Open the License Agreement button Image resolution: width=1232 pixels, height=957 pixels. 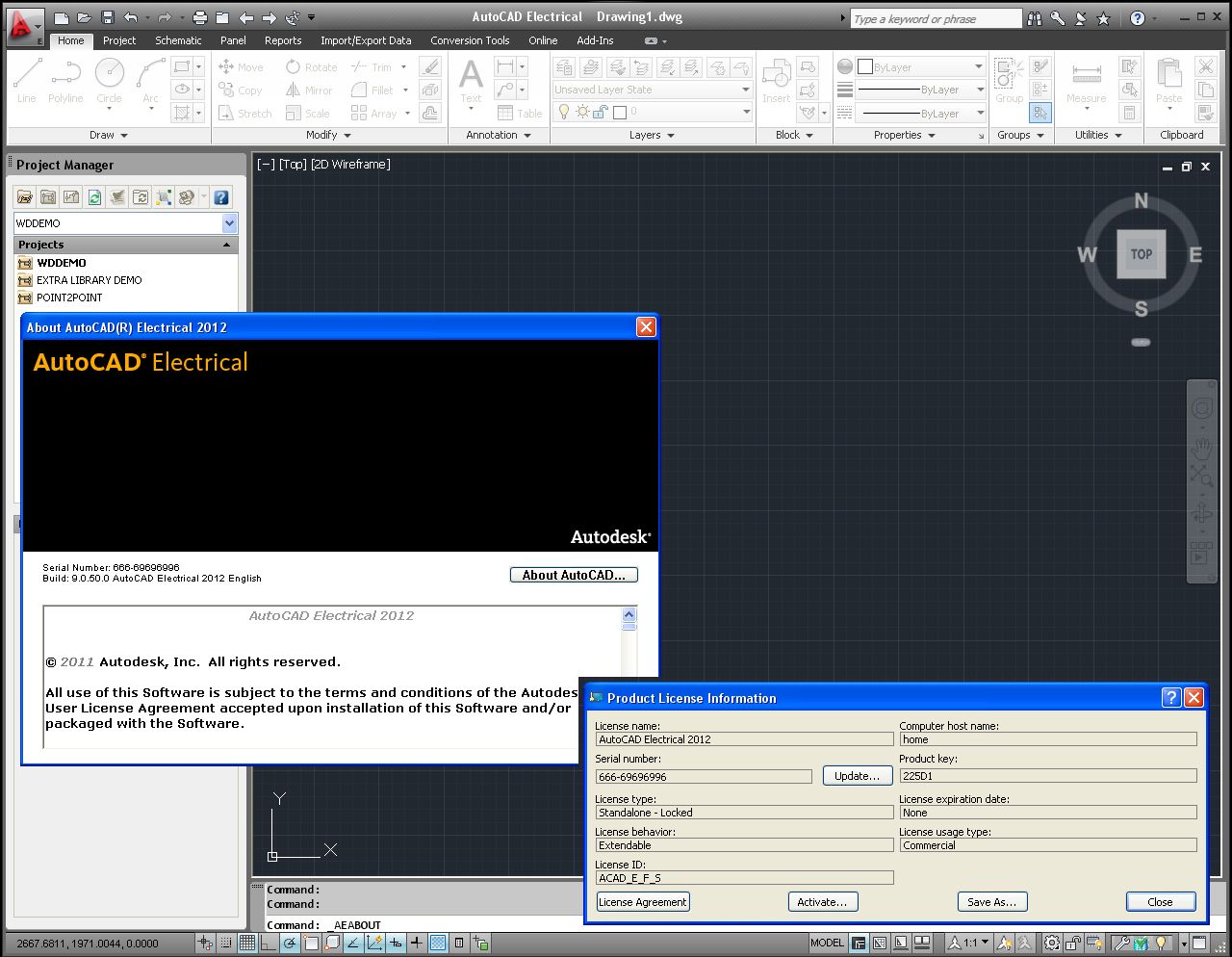(643, 902)
